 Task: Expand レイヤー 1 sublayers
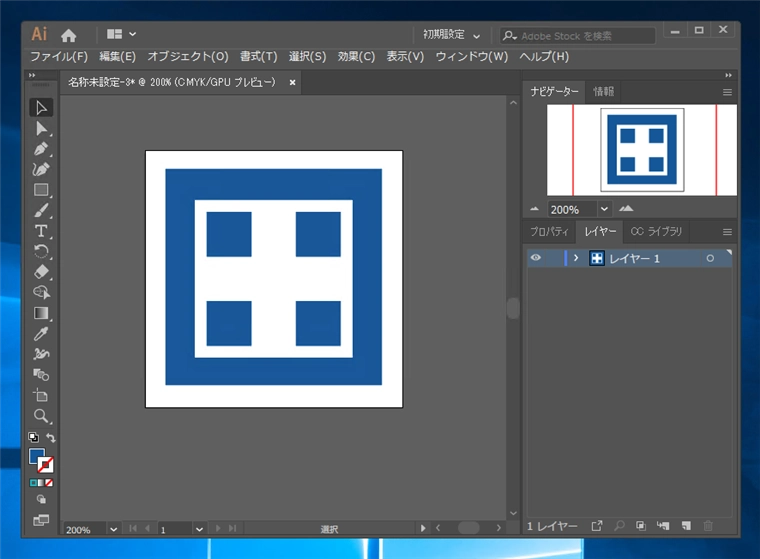pos(576,258)
